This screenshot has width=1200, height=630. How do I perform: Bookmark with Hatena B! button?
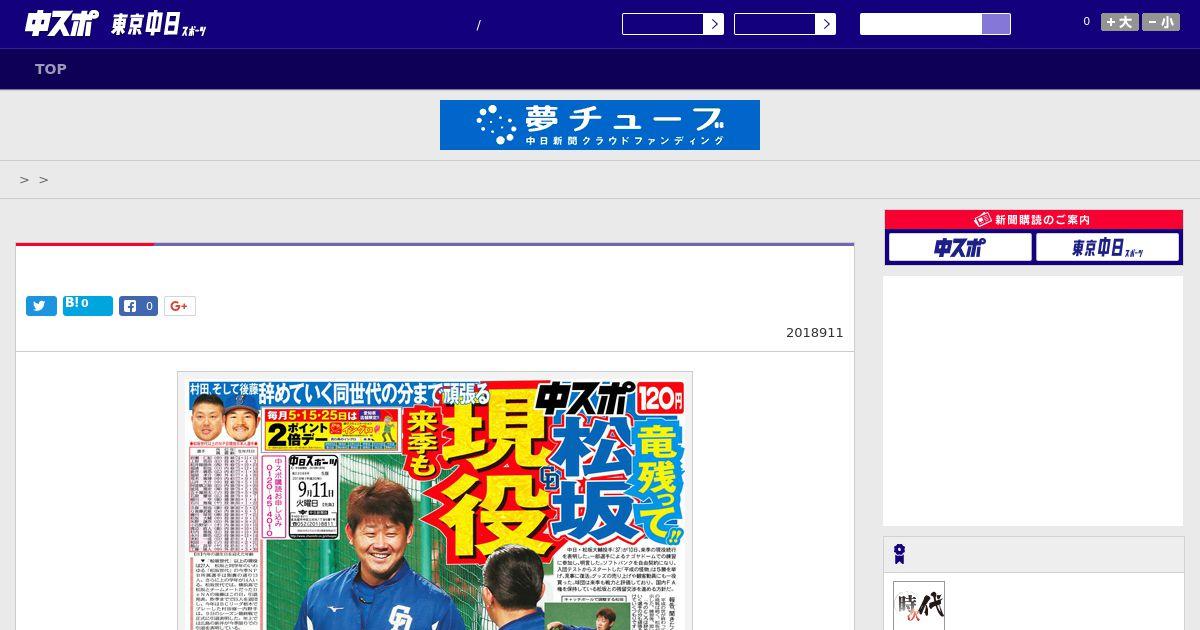click(x=88, y=306)
